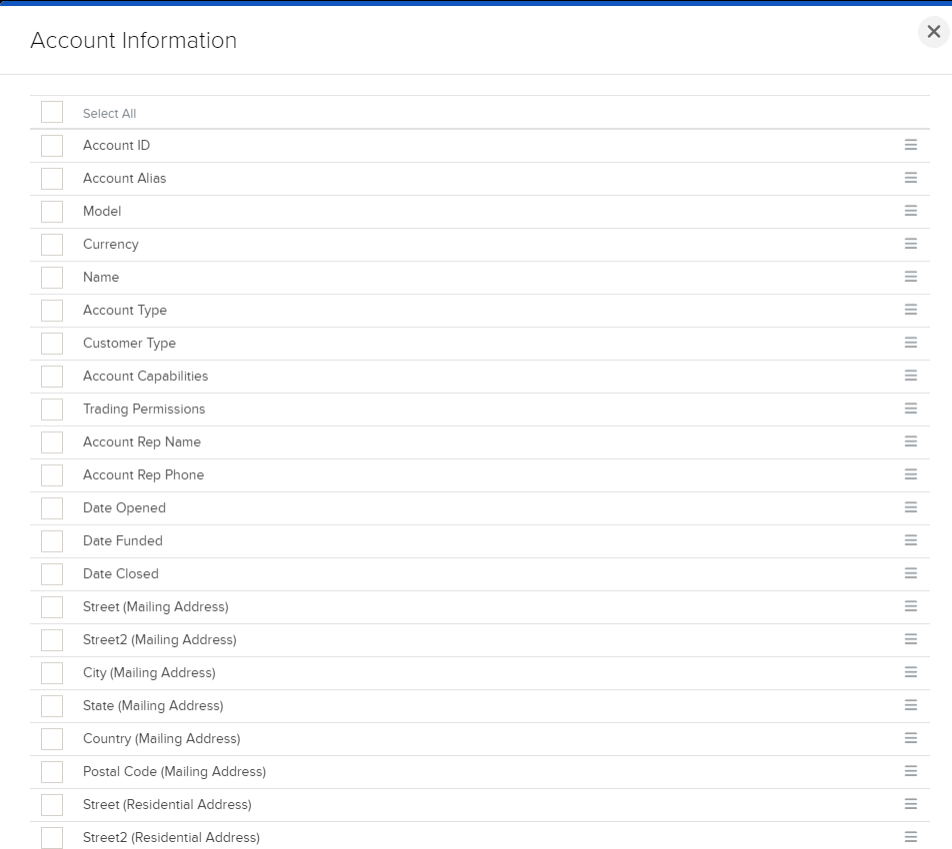
Task: Click the 'Select All' label text
Action: [x=109, y=114]
